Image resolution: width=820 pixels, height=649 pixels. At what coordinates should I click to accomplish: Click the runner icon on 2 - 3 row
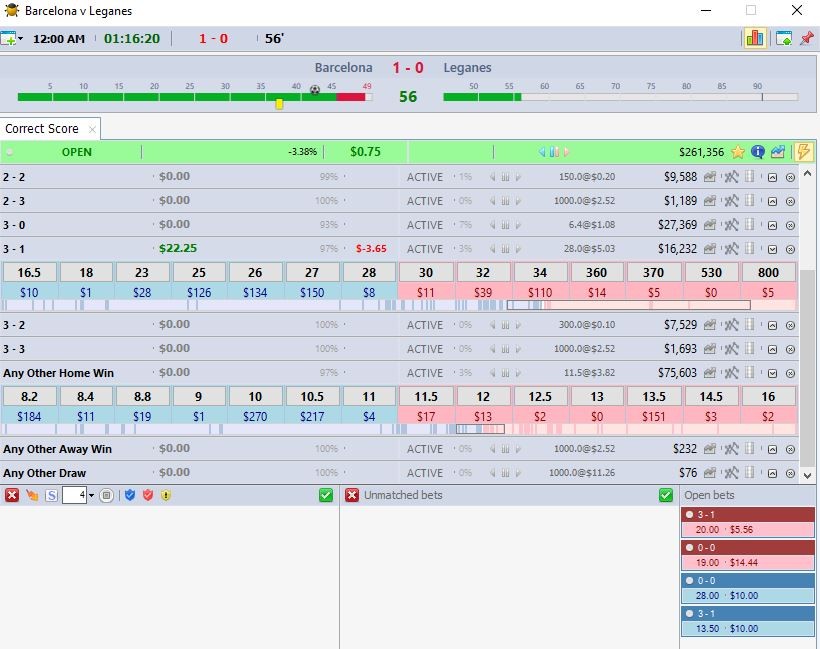coord(731,201)
